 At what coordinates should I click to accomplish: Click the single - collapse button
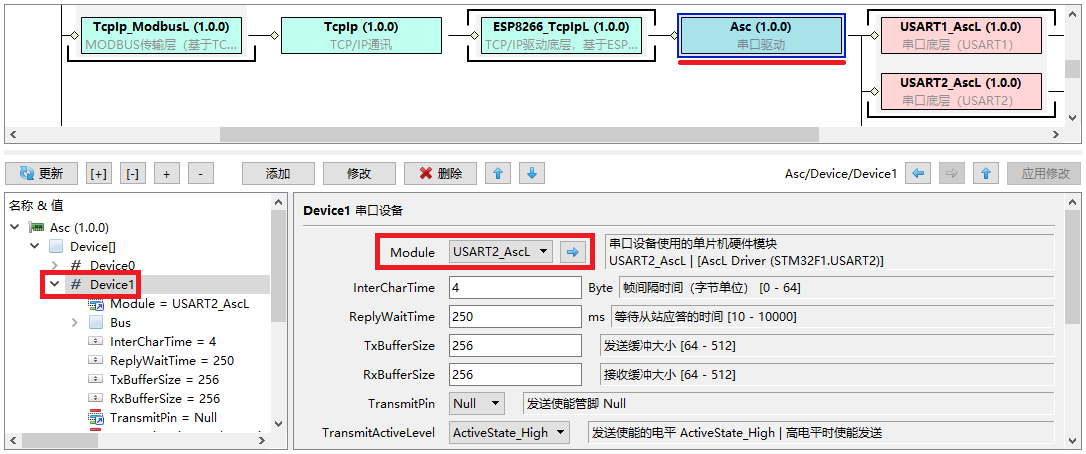200,173
